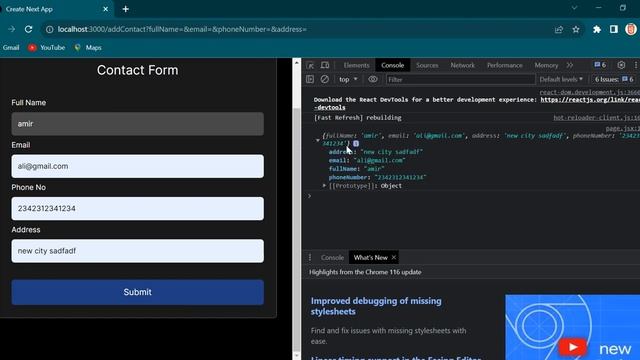
Task: Close the Create Next App tab
Action: tap(105, 9)
